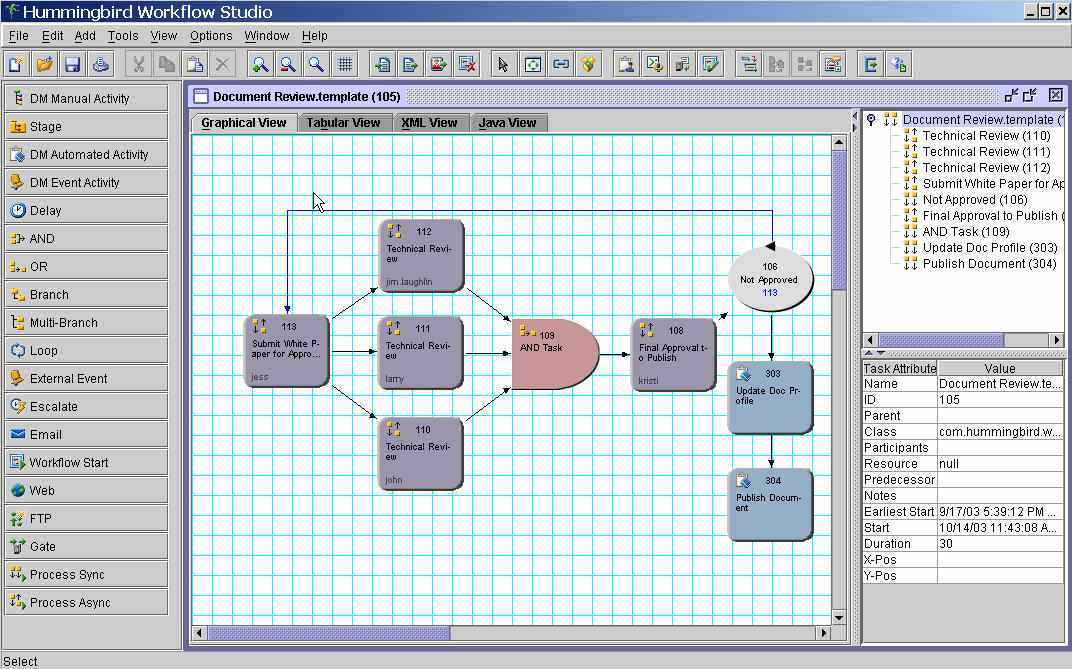Select Update Doc Profile (303) in the tree
Screen dimensions: 1072x669
(x=990, y=247)
